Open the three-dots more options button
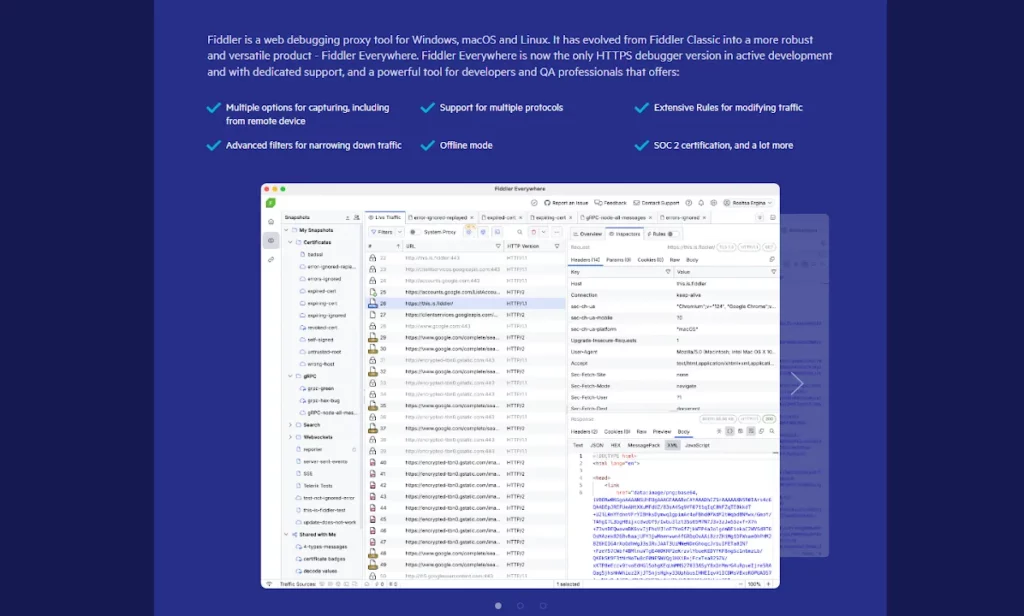The image size is (1024, 616). point(556,232)
